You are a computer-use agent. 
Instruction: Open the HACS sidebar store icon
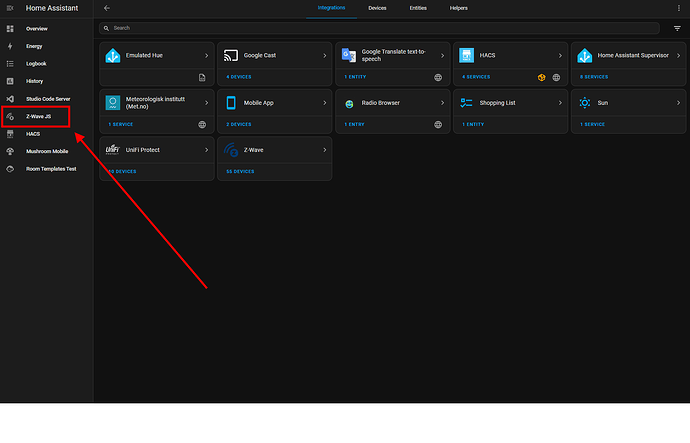pos(10,134)
